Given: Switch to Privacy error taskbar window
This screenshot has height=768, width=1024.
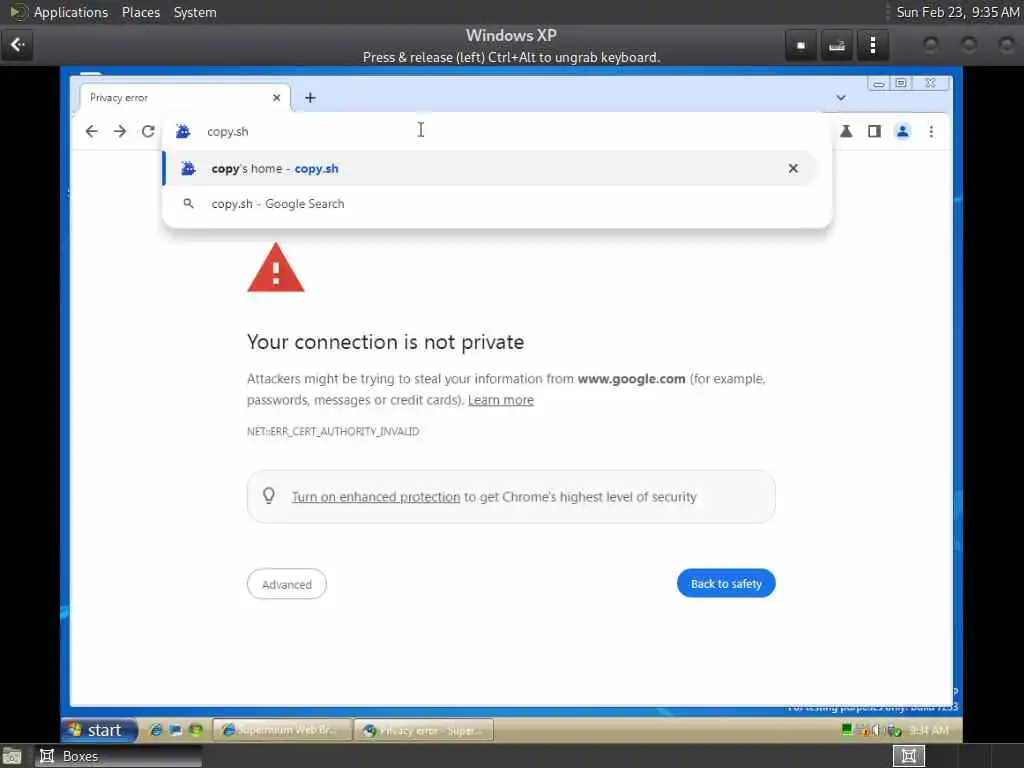Looking at the screenshot, I should [x=423, y=730].
